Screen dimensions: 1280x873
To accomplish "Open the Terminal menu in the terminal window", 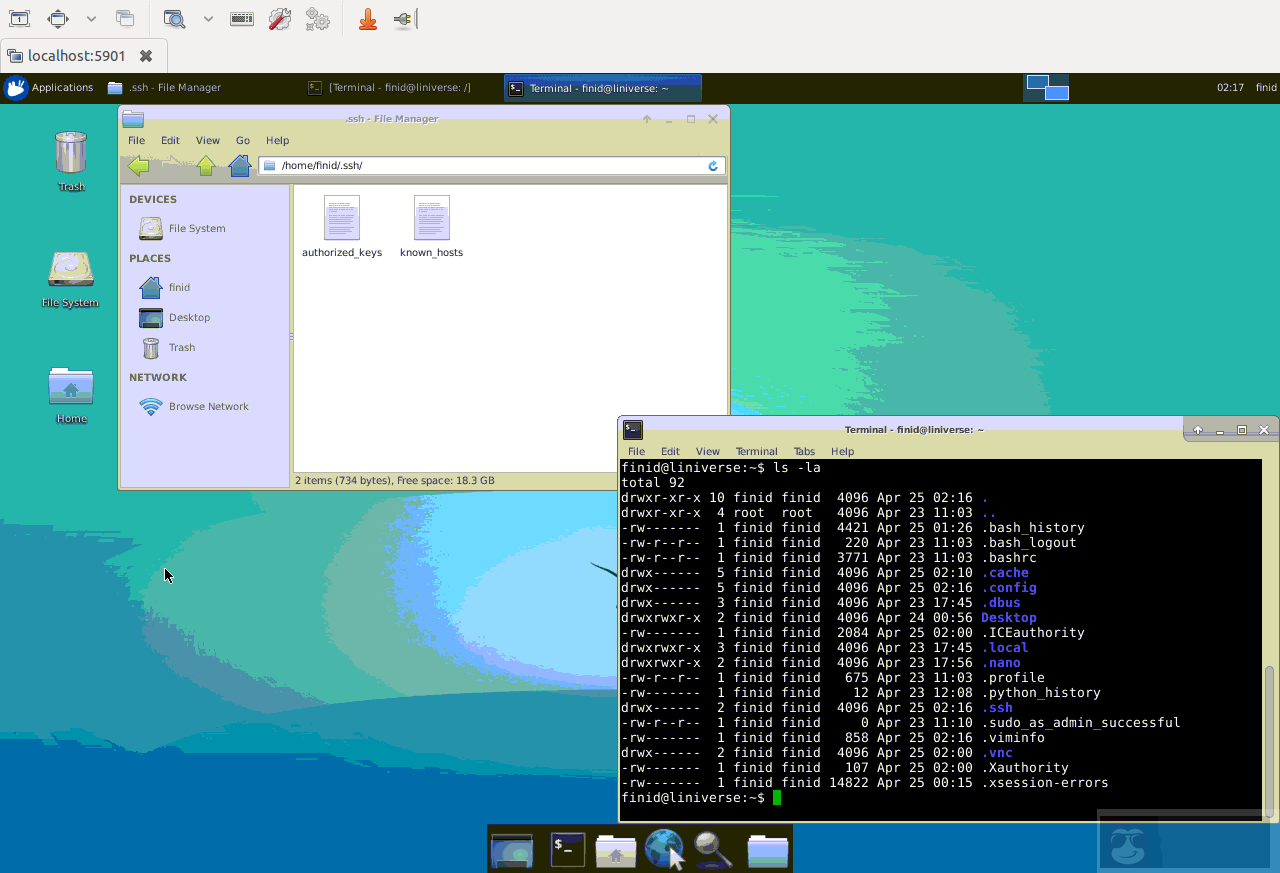I will [x=756, y=451].
